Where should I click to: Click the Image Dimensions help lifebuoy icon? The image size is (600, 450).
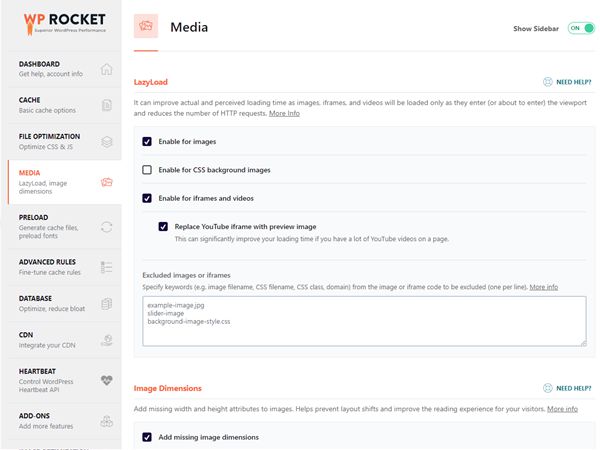[548, 388]
